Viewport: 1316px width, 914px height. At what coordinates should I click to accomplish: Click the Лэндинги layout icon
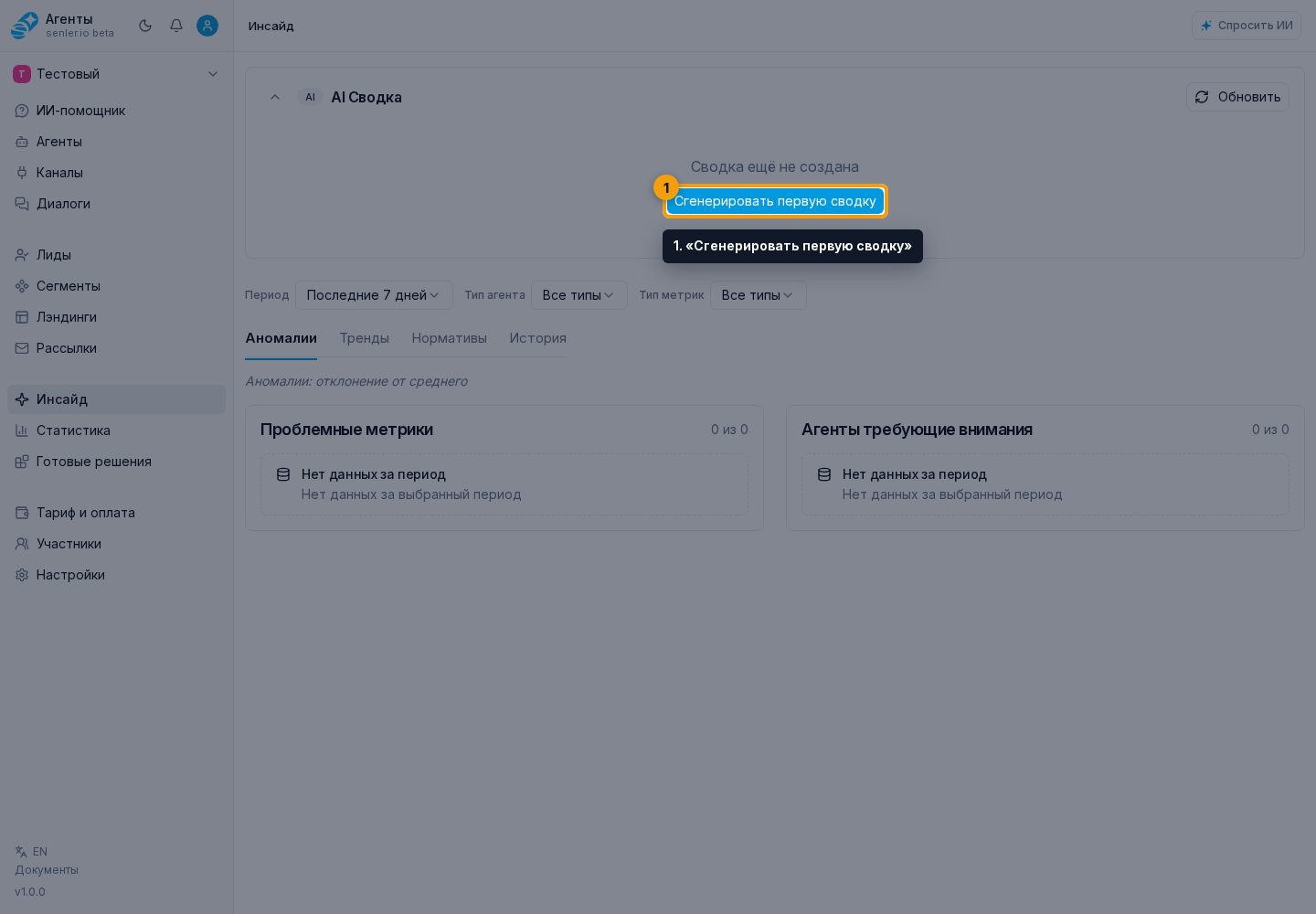point(22,317)
